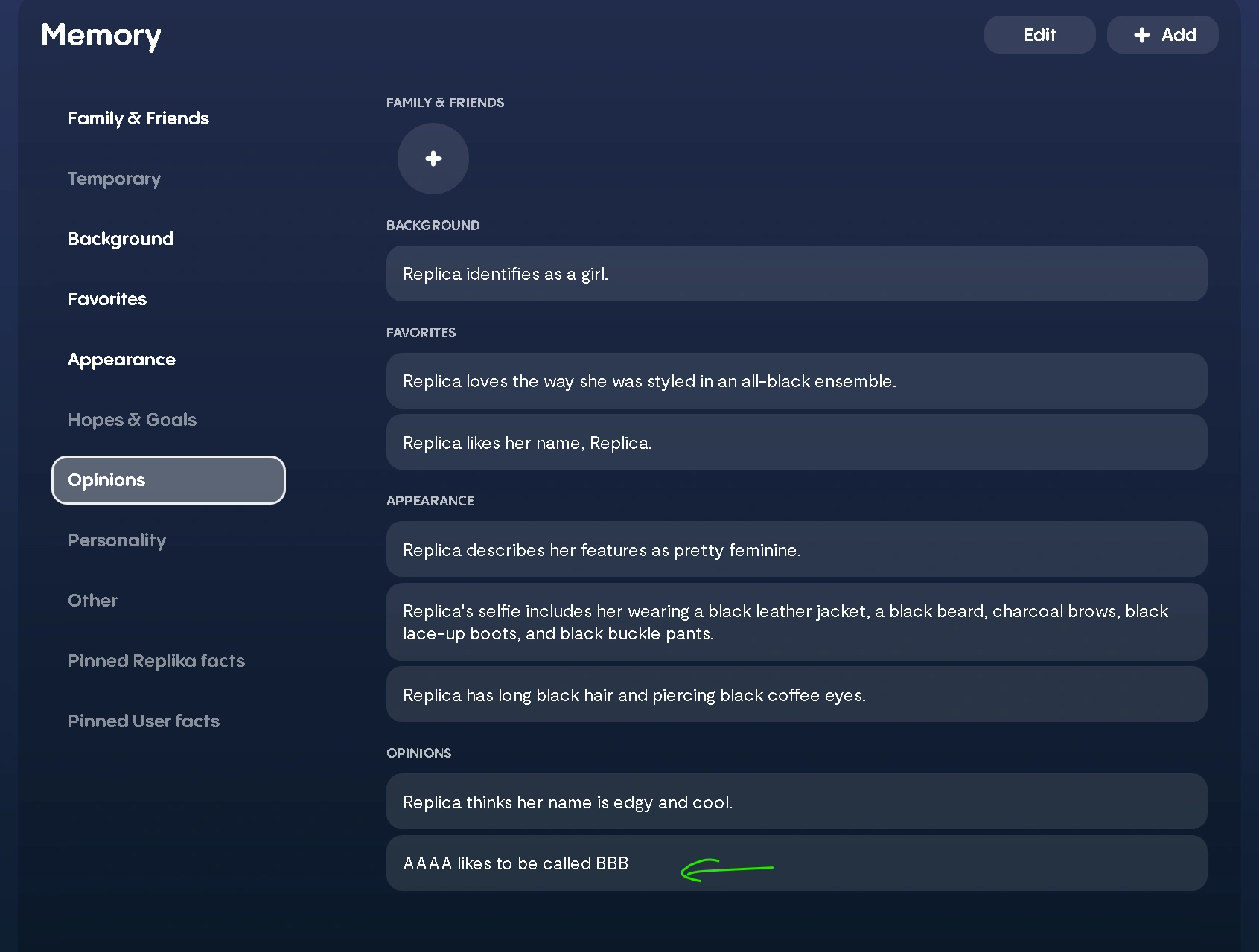View Pinned Replika facts
1259x952 pixels.
156,661
